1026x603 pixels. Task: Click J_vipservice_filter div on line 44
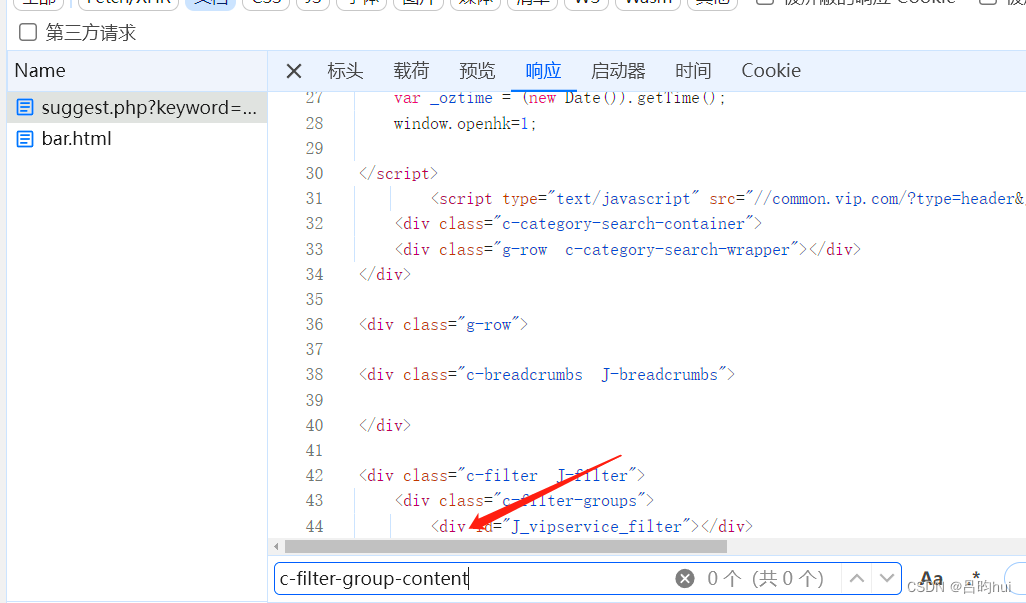pyautogui.click(x=592, y=526)
